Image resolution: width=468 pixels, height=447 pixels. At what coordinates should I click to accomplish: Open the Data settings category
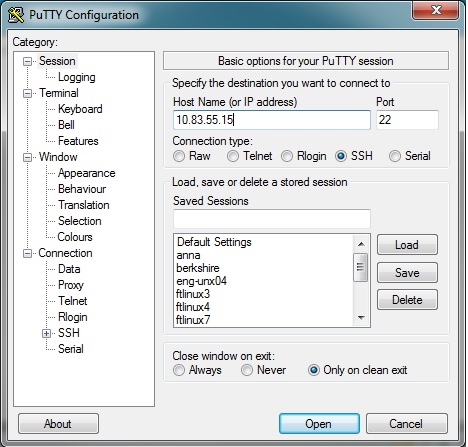[69, 269]
